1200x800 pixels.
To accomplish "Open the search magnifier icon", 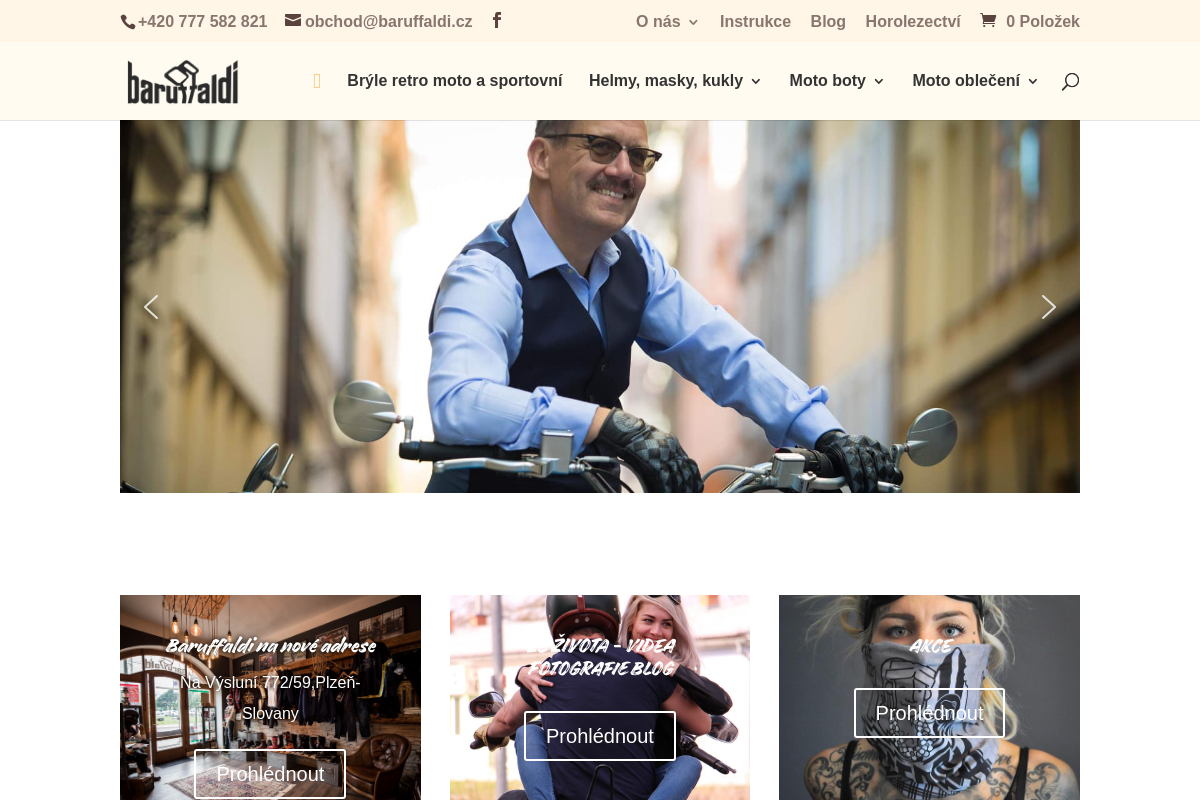I will (1070, 81).
